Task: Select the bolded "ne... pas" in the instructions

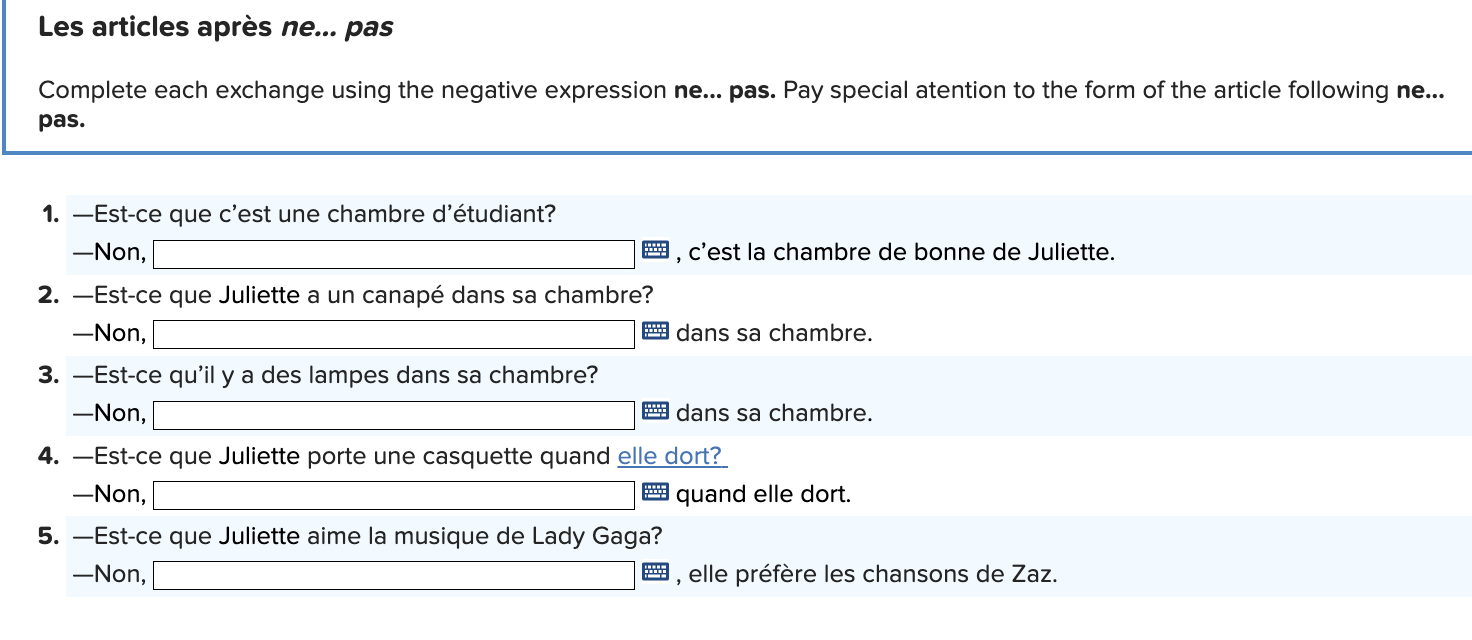Action: click(x=718, y=90)
